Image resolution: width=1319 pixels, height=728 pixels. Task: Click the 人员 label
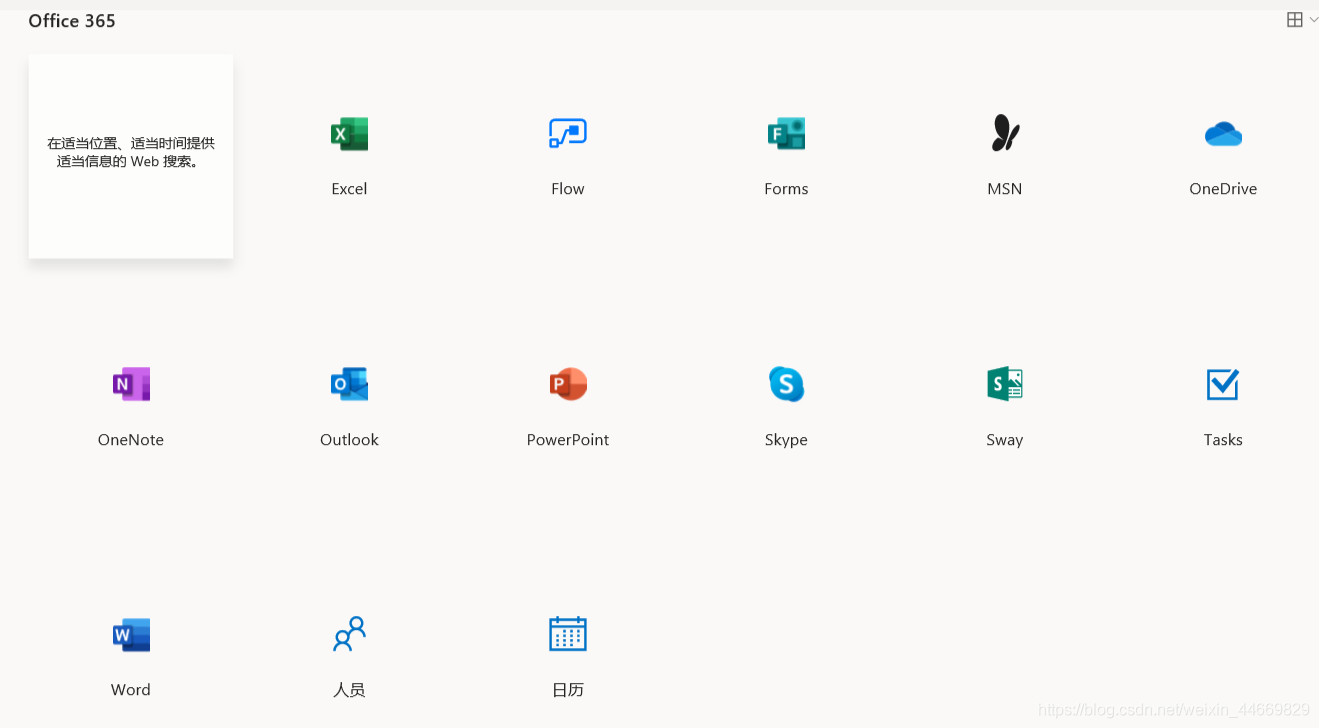[x=349, y=689]
